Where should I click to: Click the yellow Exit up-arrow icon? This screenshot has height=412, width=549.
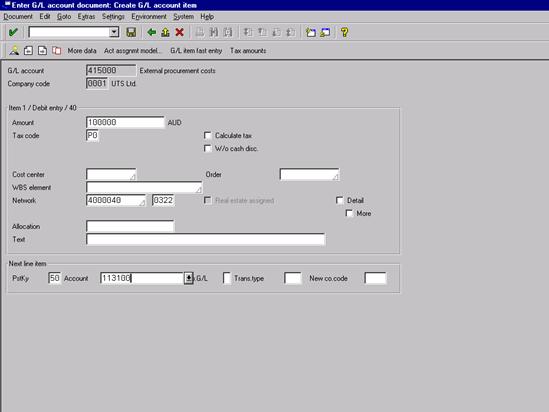click(x=165, y=32)
